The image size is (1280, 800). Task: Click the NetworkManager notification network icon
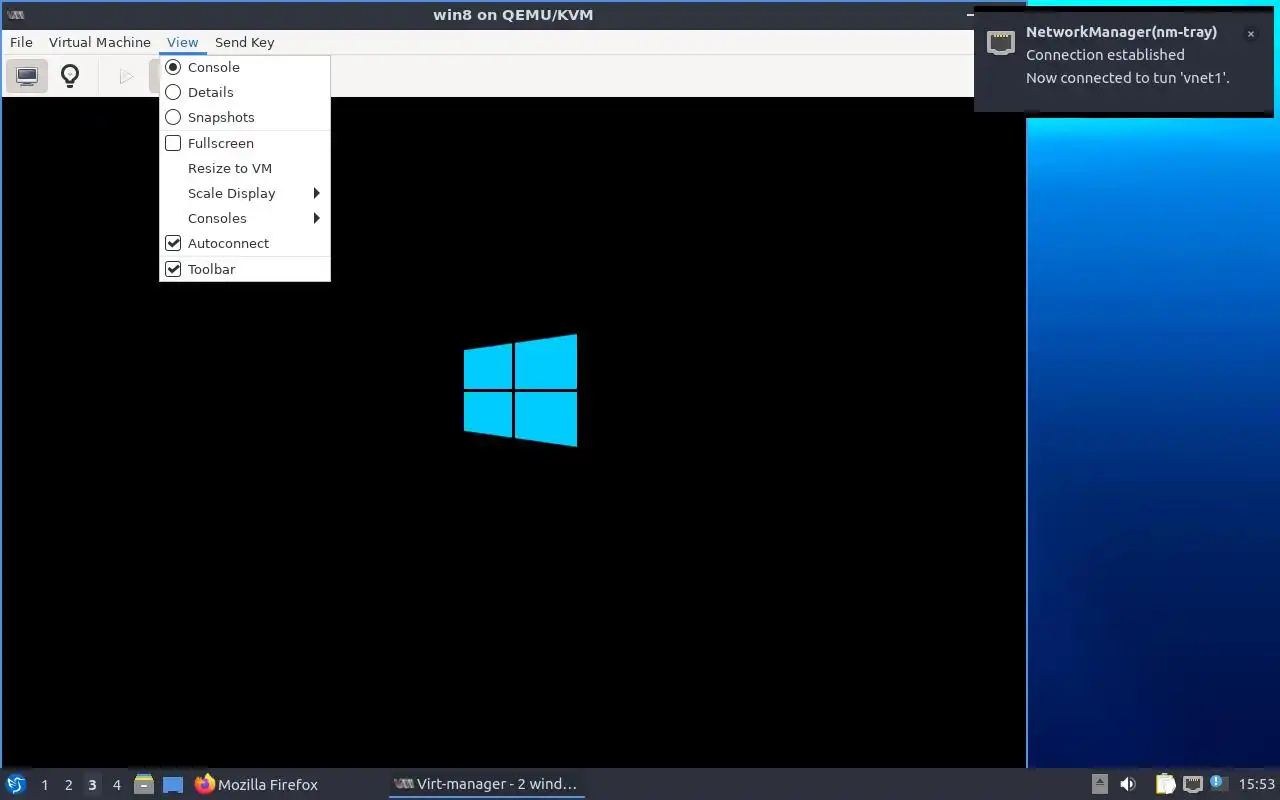[x=1001, y=43]
